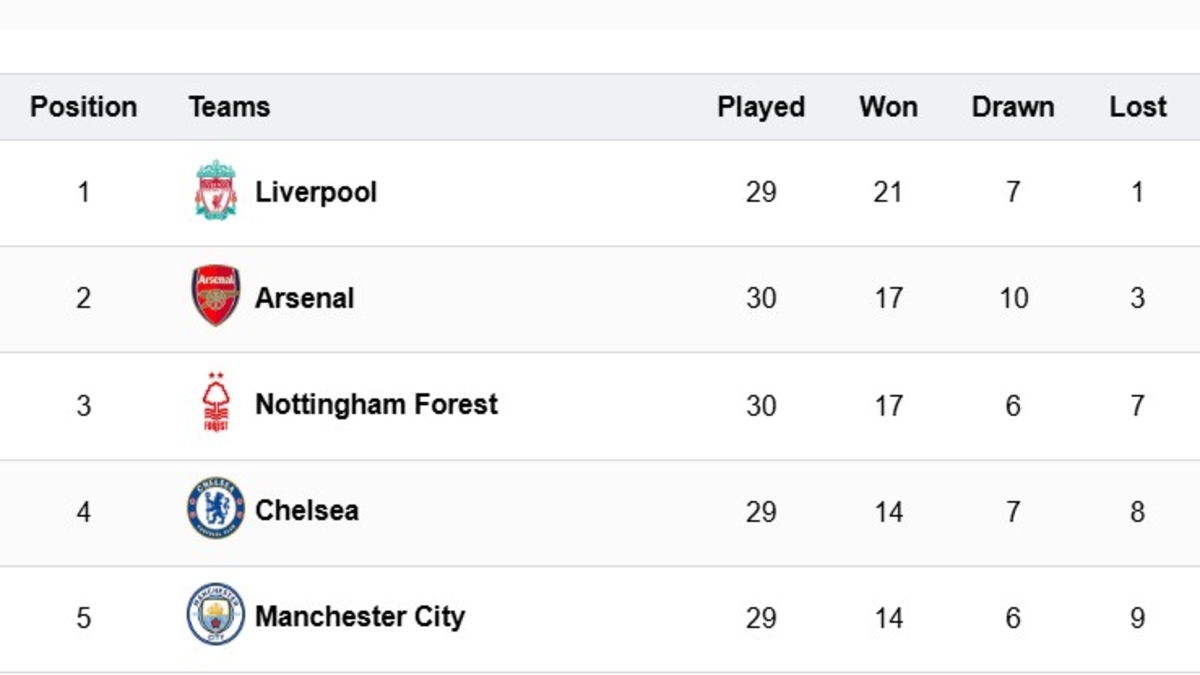The width and height of the screenshot is (1200, 675).
Task: Click the Manchester City crest
Action: [x=215, y=615]
